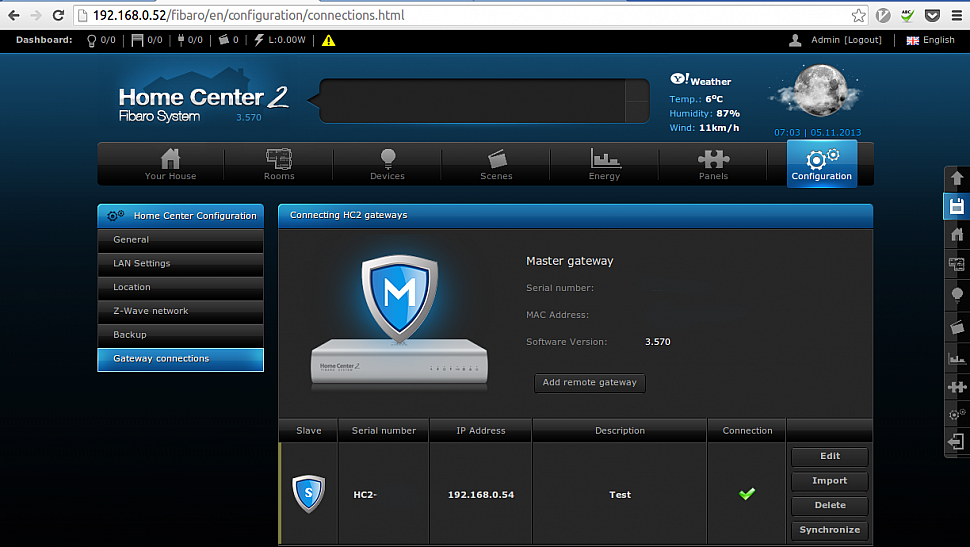Screen dimensions: 970x547
Task: Click Import for slave 192.168.0.54
Action: click(x=830, y=481)
